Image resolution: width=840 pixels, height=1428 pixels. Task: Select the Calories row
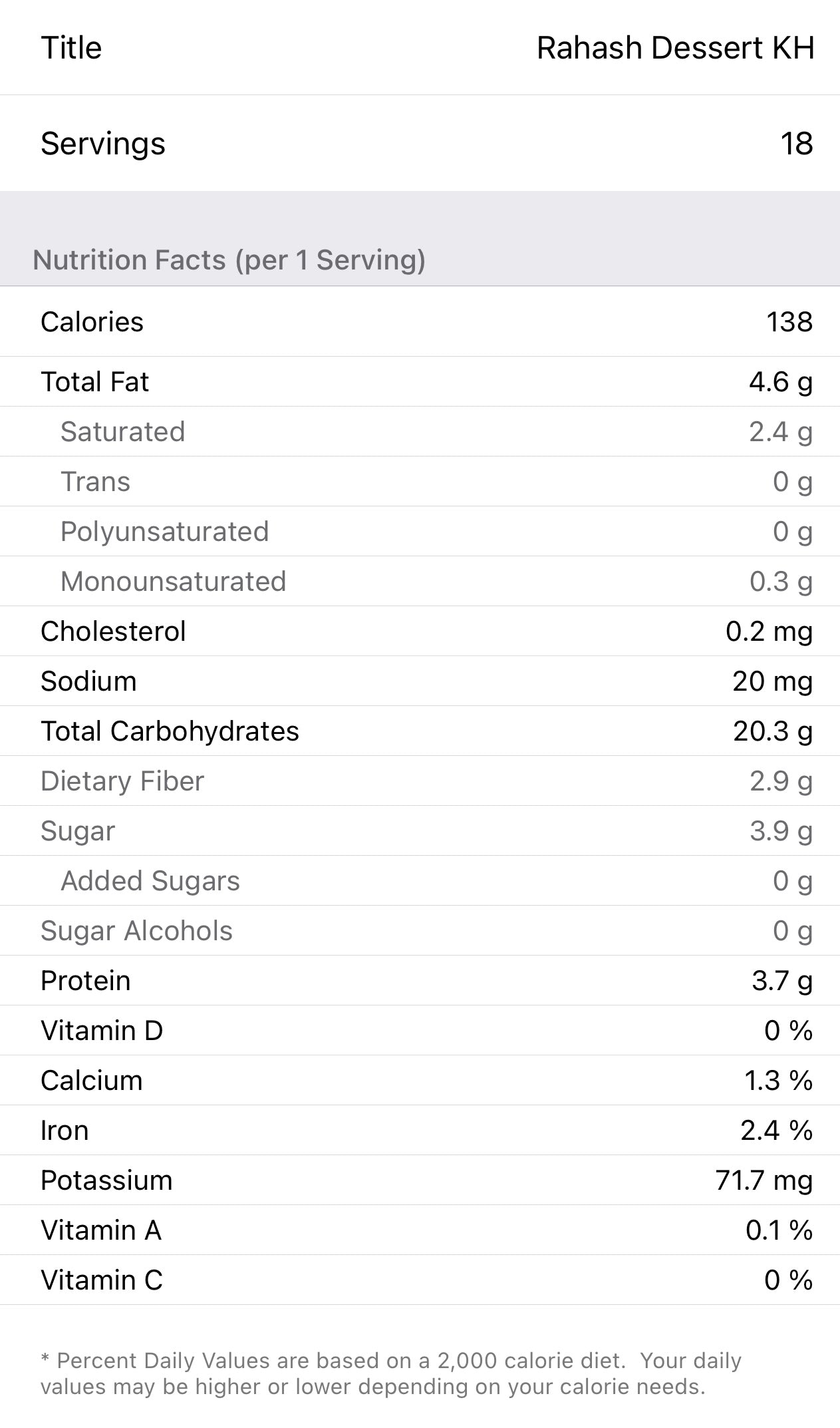420,322
